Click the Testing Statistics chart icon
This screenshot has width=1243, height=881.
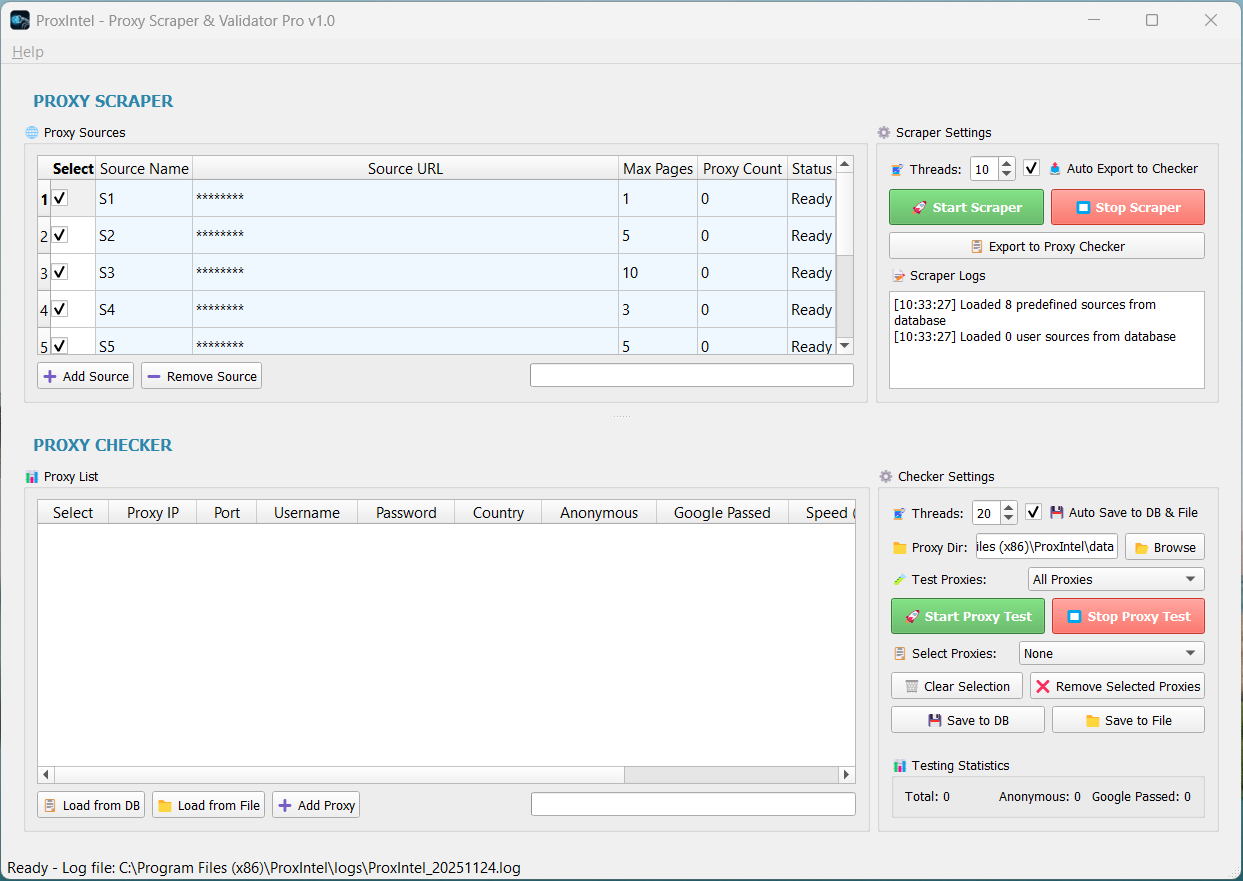901,765
